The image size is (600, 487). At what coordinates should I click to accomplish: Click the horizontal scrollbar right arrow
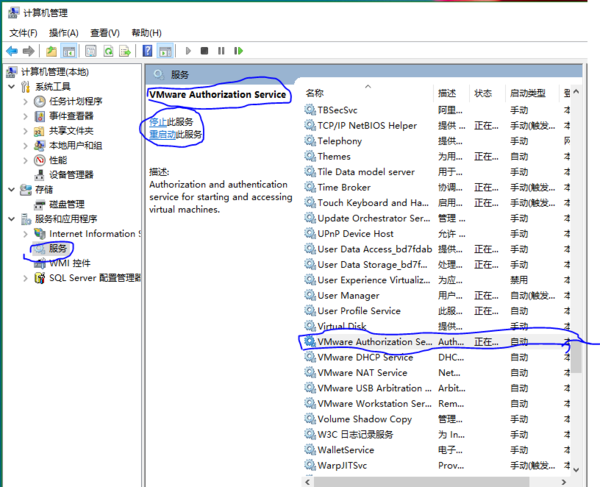564,482
